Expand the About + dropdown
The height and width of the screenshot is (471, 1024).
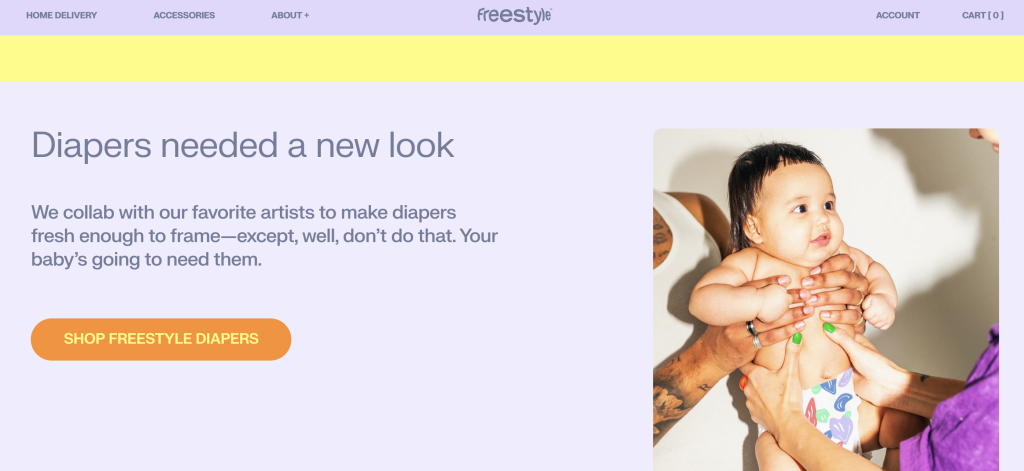tap(290, 15)
